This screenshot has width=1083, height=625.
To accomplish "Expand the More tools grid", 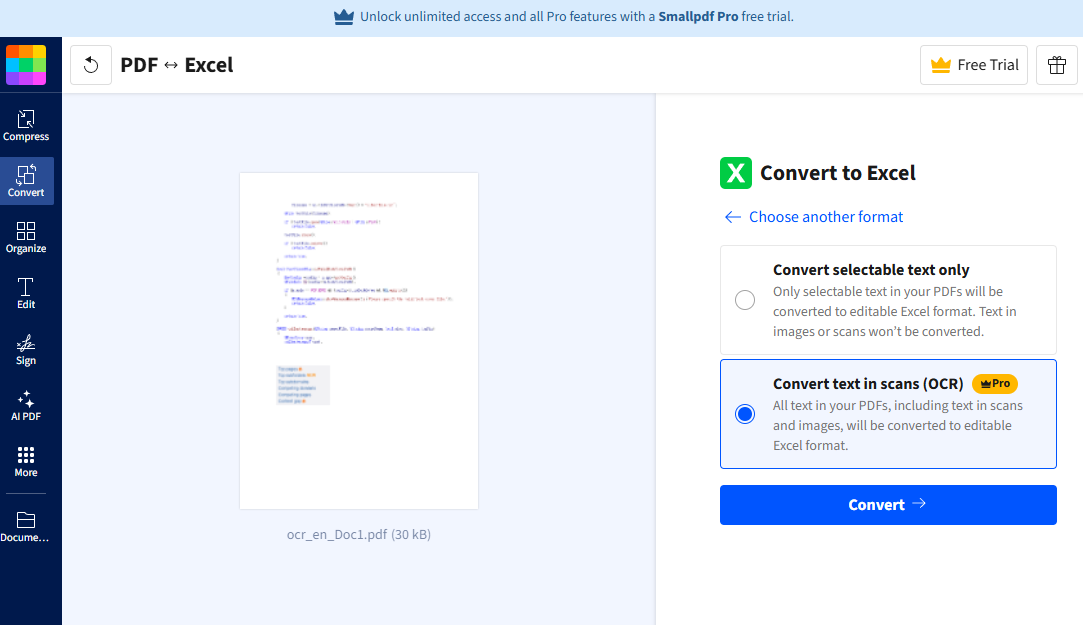I will coord(26,461).
